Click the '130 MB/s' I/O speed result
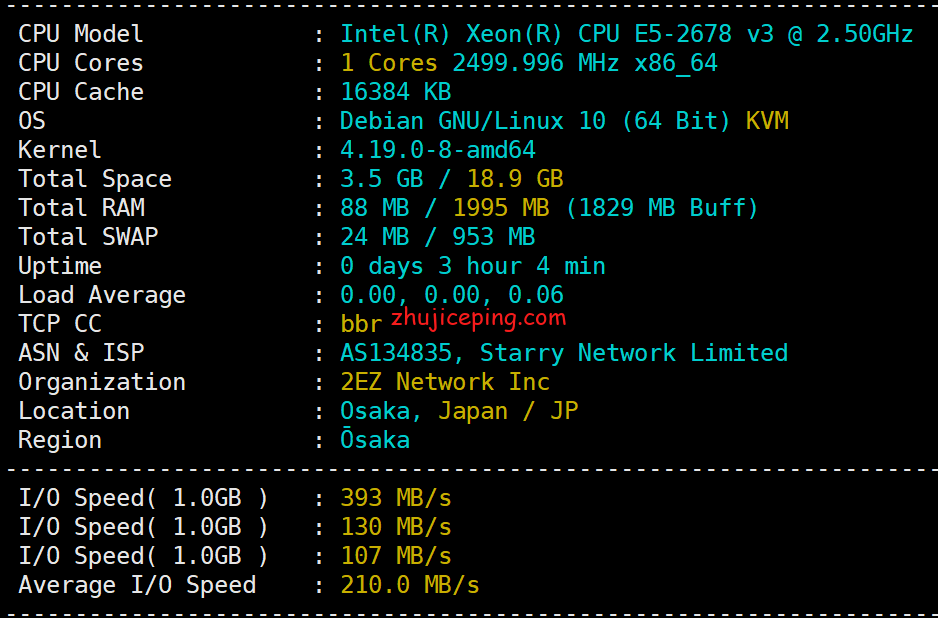The image size is (938, 618). [395, 527]
